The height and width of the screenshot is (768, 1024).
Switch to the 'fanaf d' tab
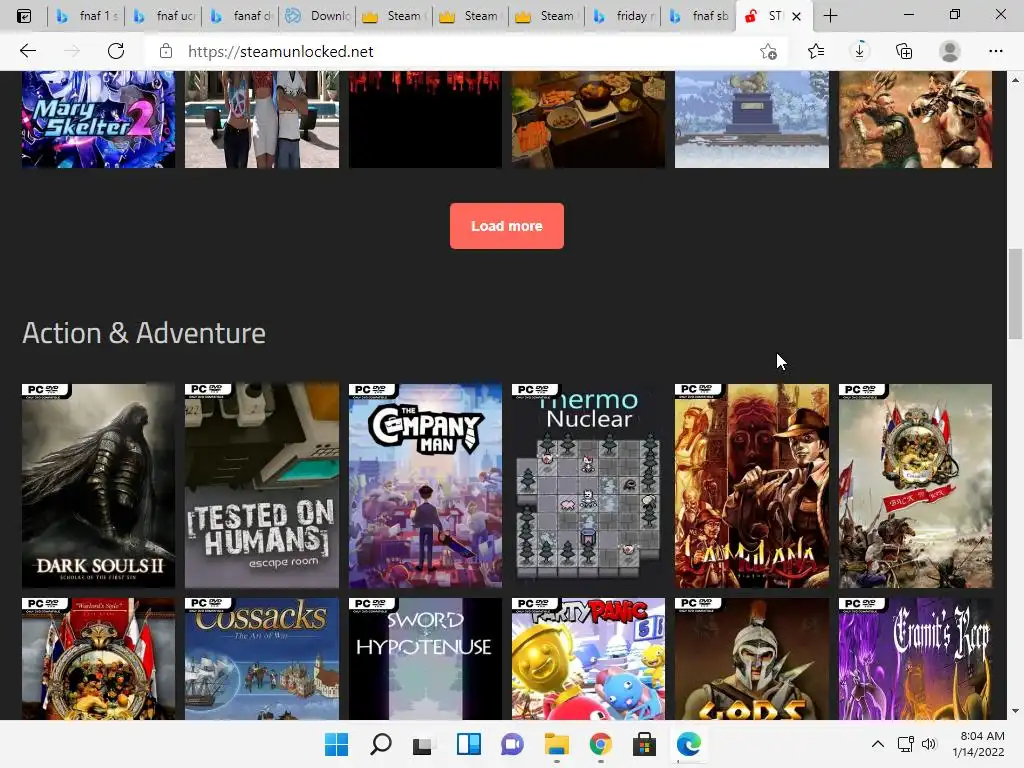240,16
